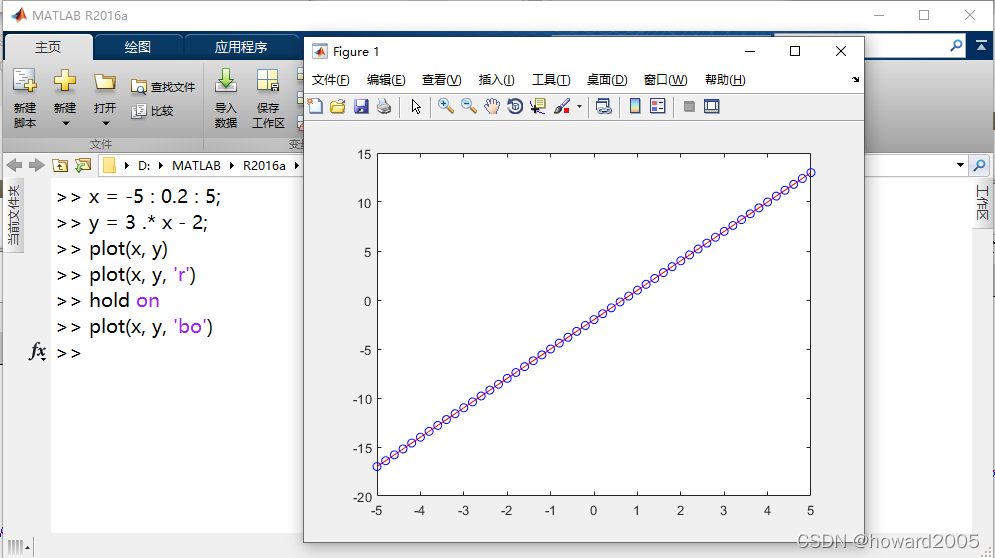The image size is (995, 558).
Task: Activate the Zoom Out tool
Action: pos(468,107)
